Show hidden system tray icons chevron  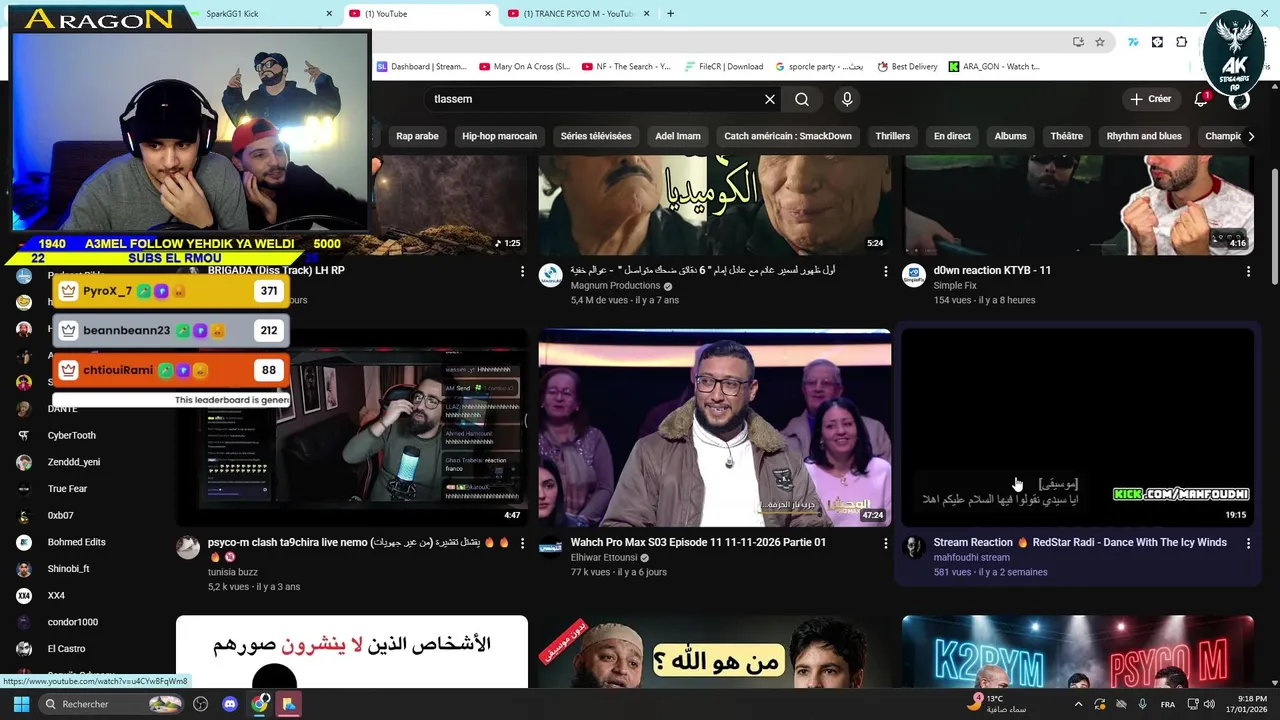point(1078,704)
